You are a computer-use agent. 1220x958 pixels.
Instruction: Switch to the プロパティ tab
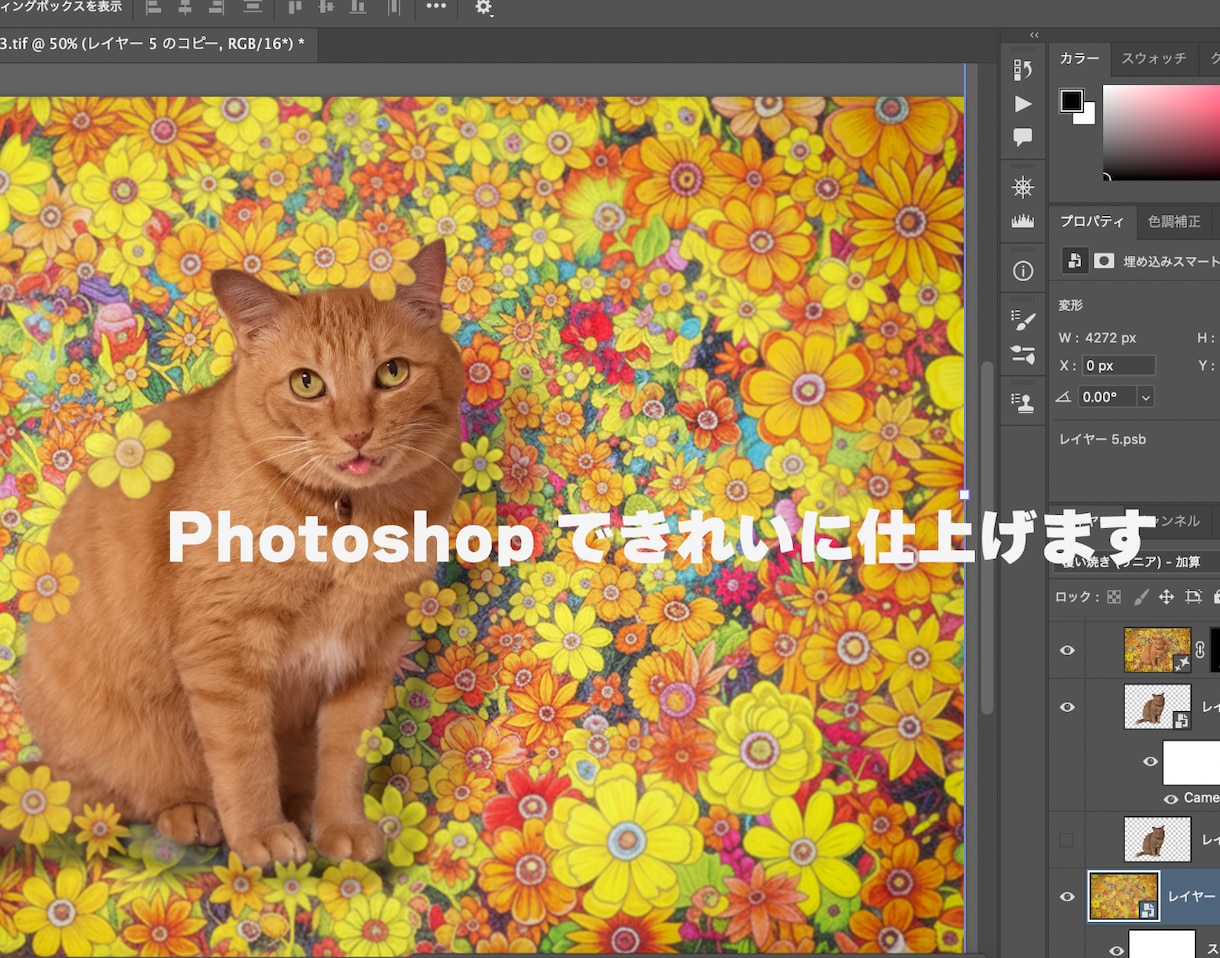tap(1092, 222)
